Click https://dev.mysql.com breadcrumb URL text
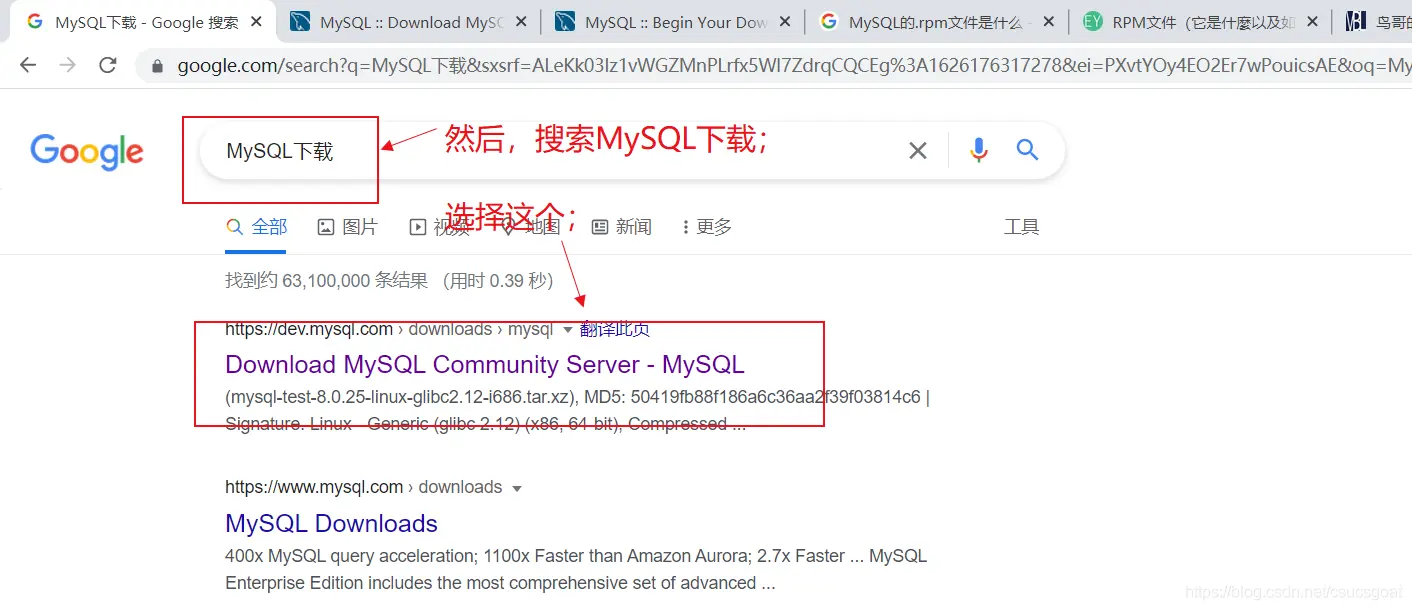The image size is (1412, 610). 309,330
